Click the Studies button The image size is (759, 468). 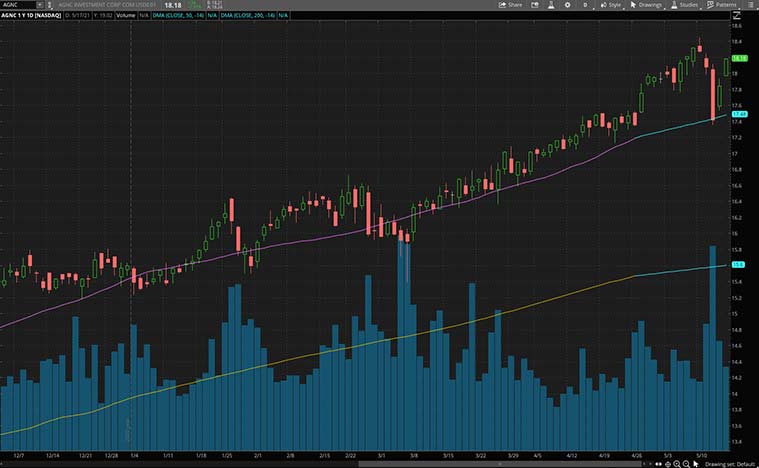click(x=685, y=5)
